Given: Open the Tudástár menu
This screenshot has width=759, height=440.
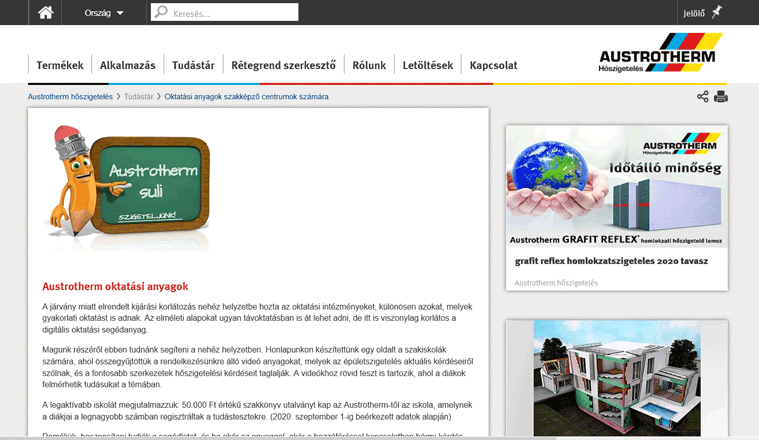Looking at the screenshot, I should [x=193, y=65].
